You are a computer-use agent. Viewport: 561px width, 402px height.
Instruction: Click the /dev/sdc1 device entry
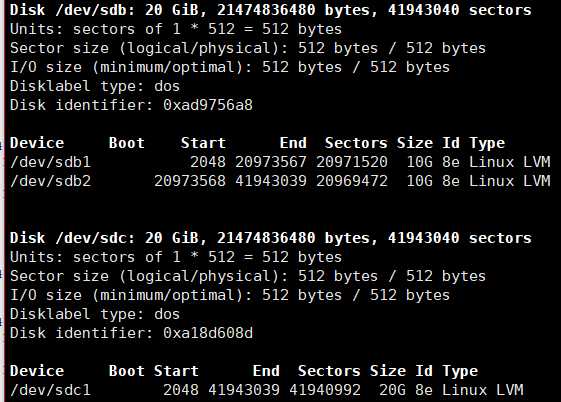[x=50, y=390]
